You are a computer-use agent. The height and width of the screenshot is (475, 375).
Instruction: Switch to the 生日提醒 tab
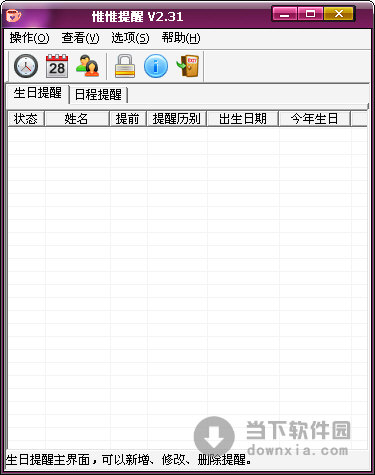pos(38,93)
